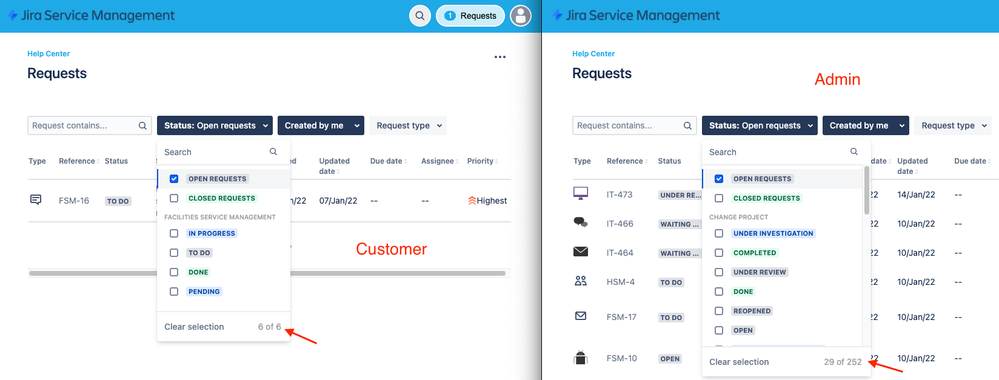Click the Customer 'Request contains...' search field

[89, 126]
